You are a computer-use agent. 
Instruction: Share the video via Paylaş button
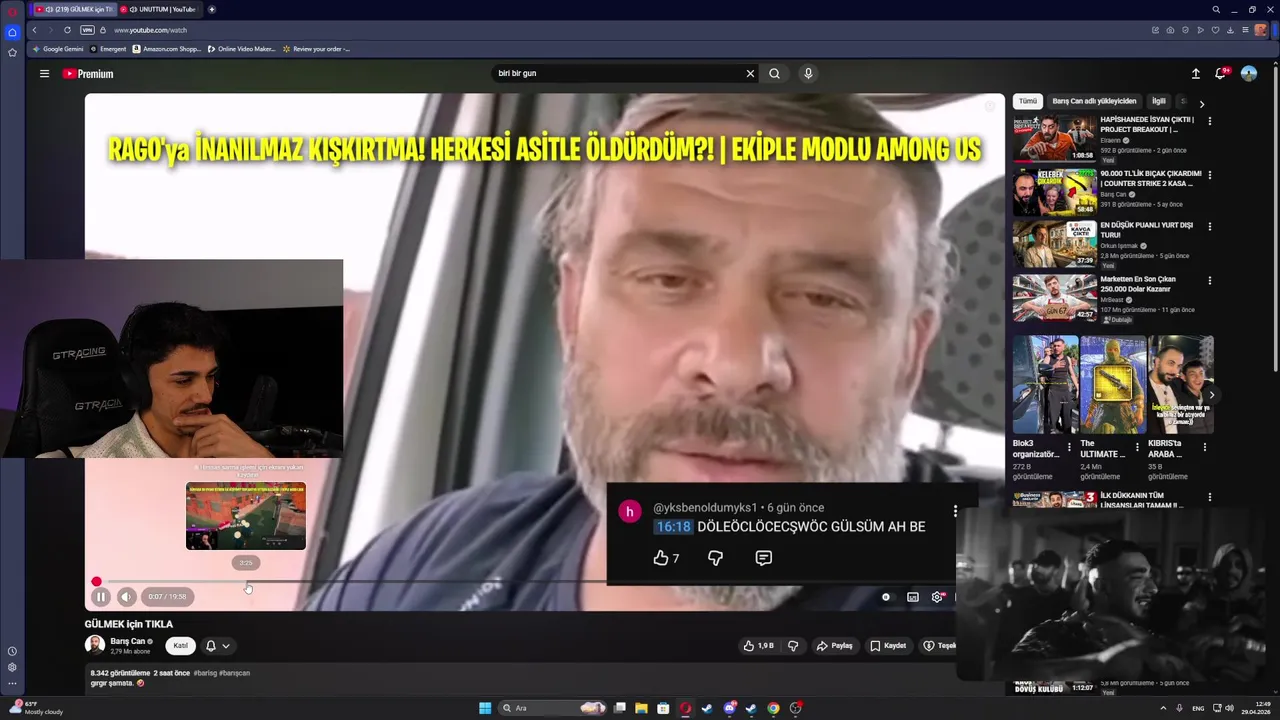[x=835, y=646]
